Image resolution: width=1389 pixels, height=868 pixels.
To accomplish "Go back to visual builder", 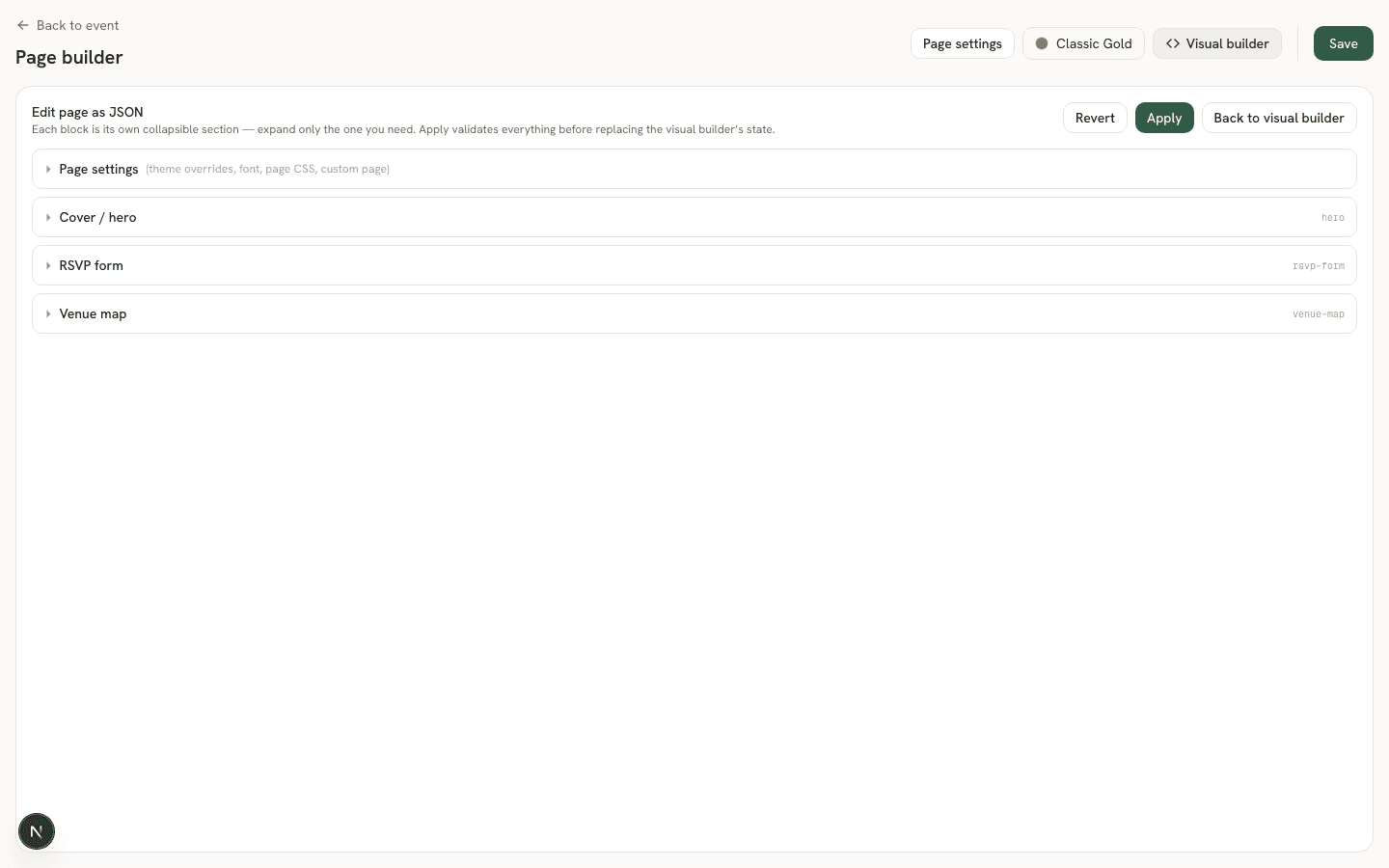I will (1279, 118).
